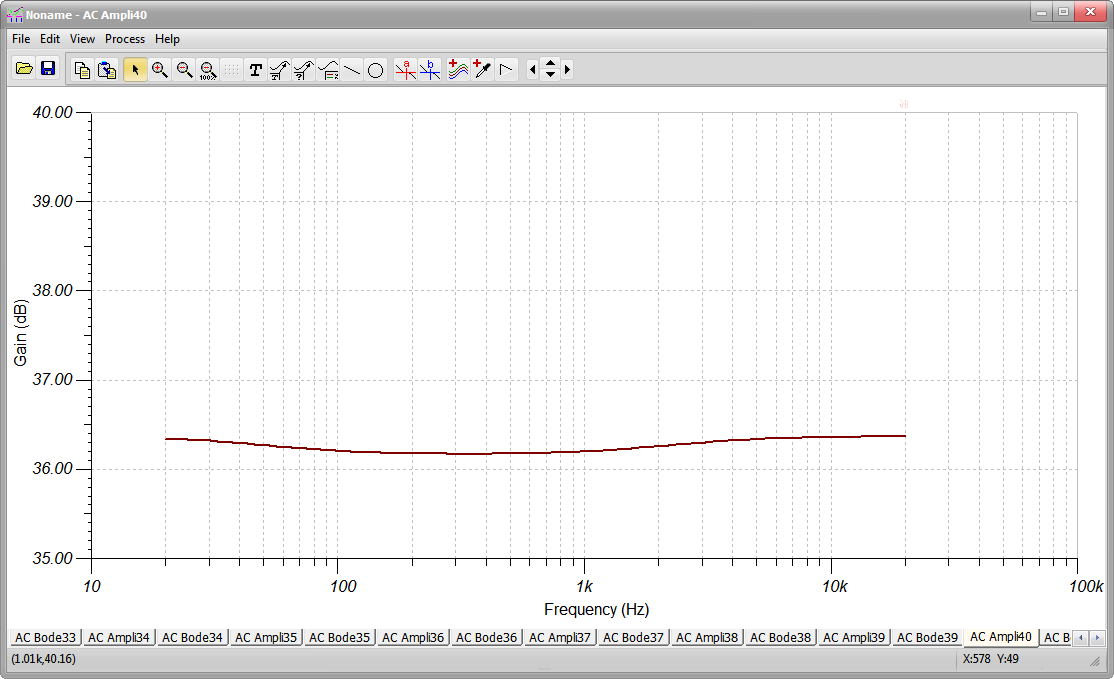Viewport: 1114px width, 679px height.
Task: Click the 1k x-axis tick label
Action: click(584, 586)
